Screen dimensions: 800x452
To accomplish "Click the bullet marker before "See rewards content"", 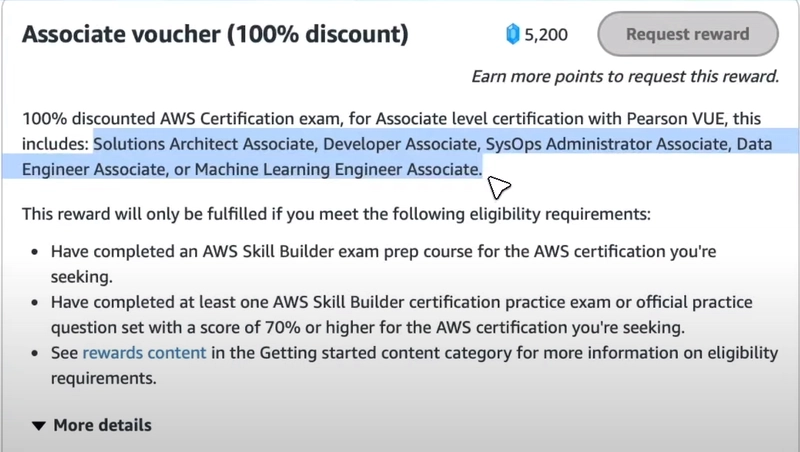I will (36, 353).
